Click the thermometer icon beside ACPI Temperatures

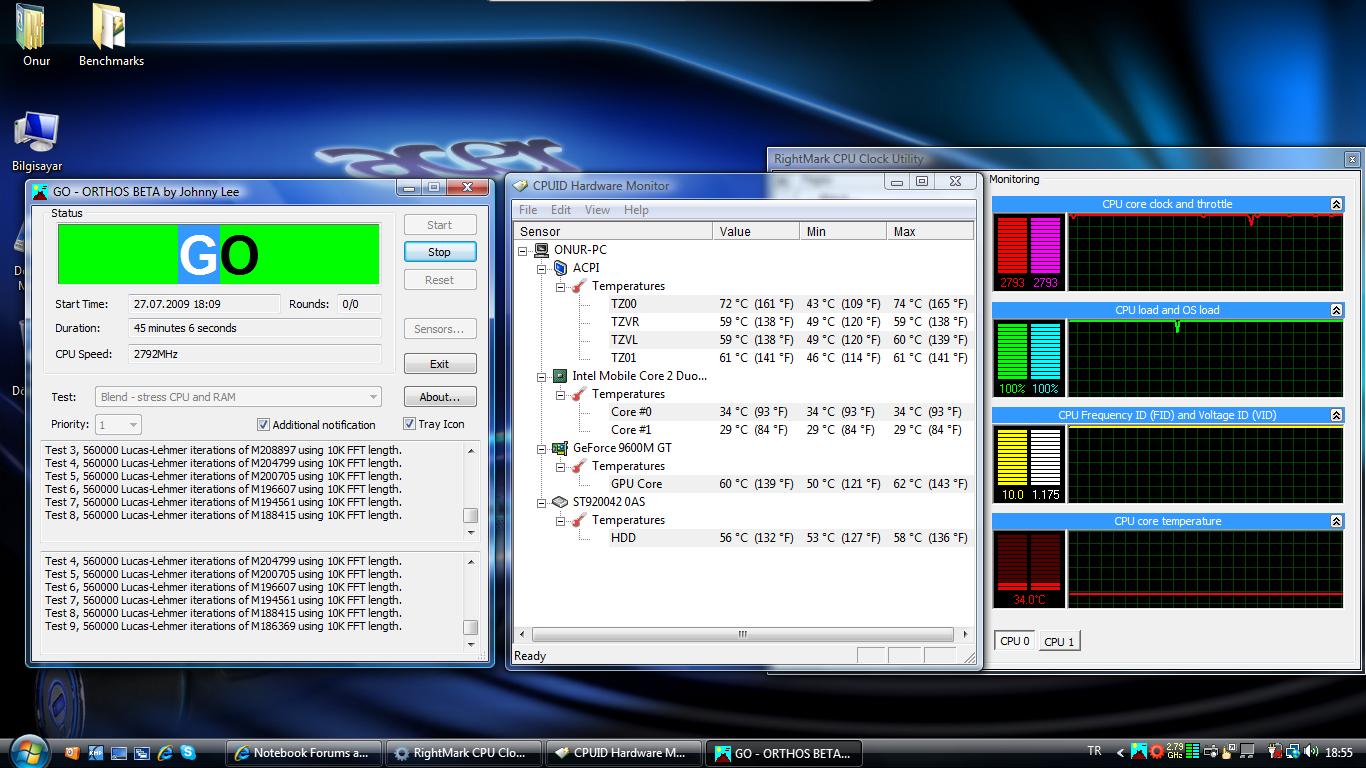tap(579, 286)
